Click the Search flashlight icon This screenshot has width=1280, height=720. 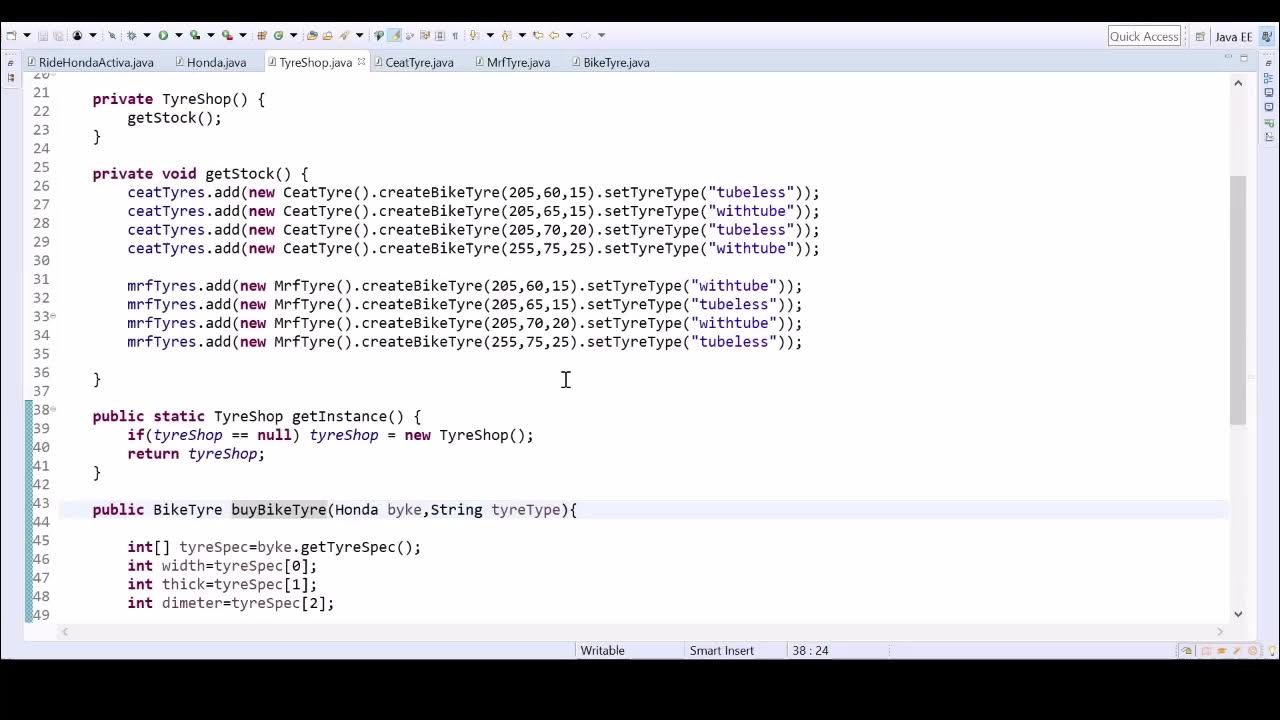coord(344,35)
